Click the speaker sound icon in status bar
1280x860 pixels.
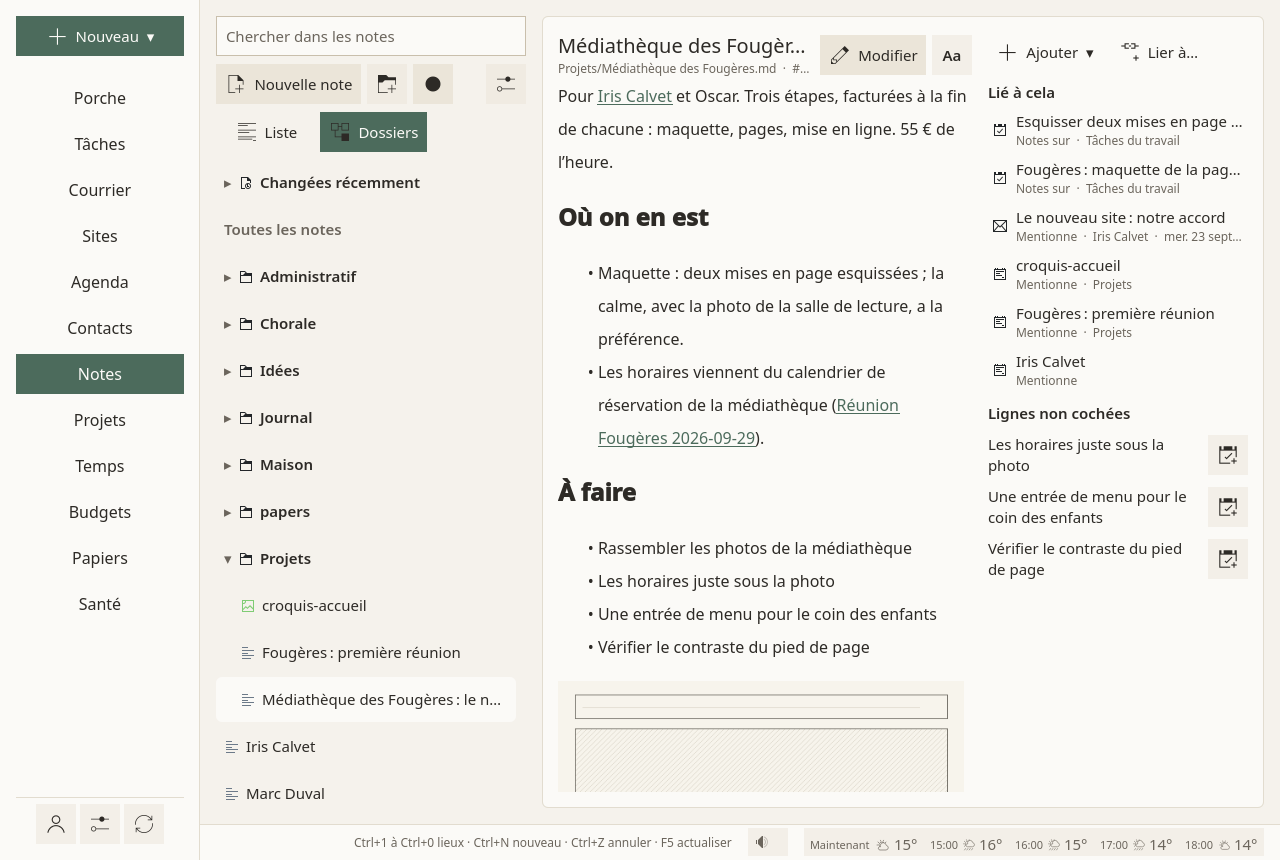pyautogui.click(x=768, y=842)
